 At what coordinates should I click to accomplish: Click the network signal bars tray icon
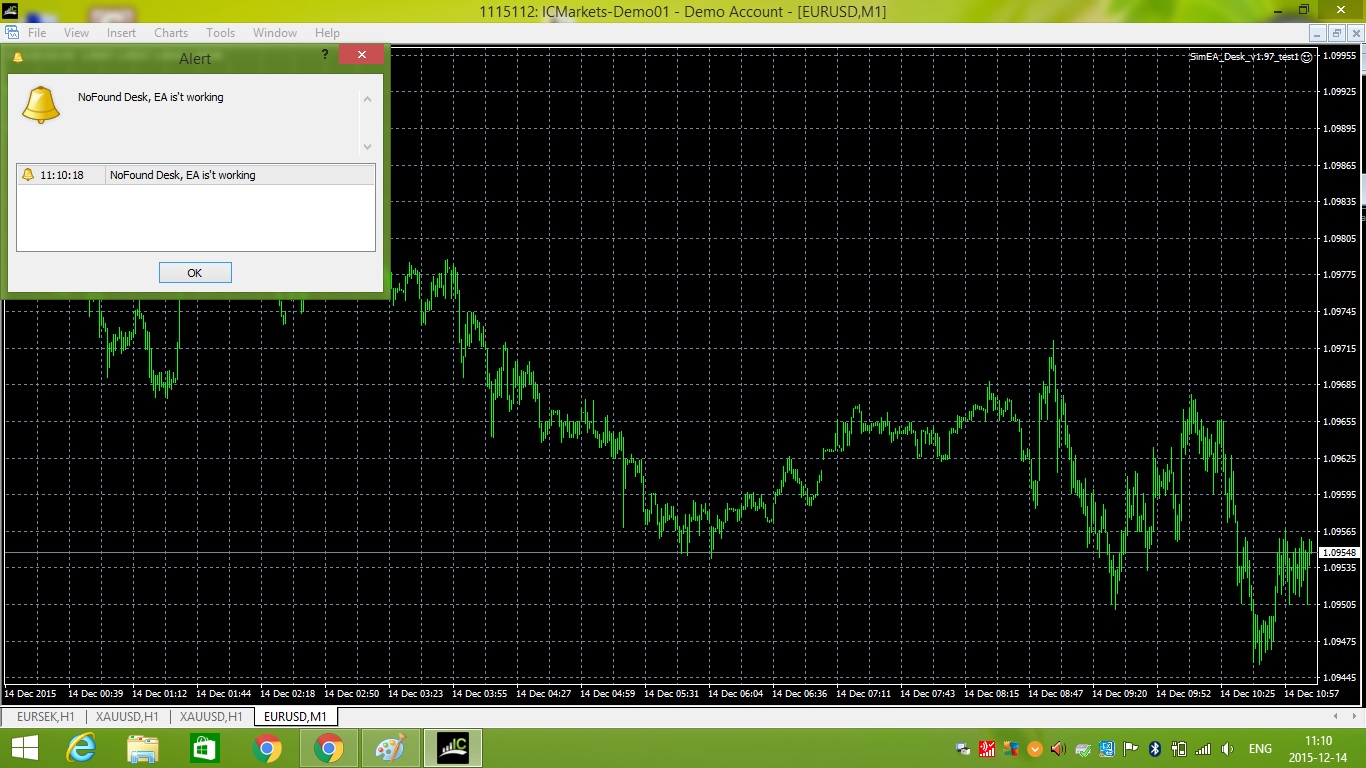pyautogui.click(x=1203, y=748)
